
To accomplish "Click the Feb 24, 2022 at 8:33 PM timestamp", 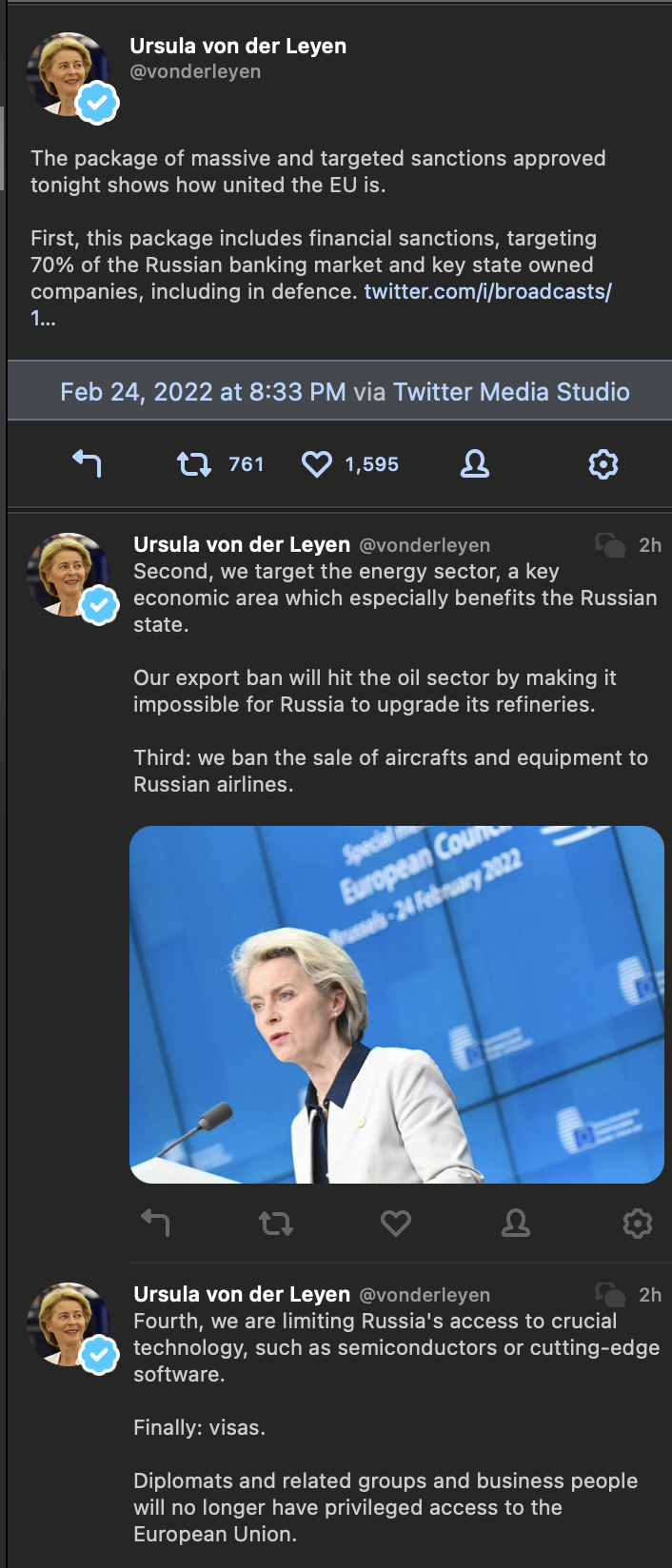I will coord(203,392).
